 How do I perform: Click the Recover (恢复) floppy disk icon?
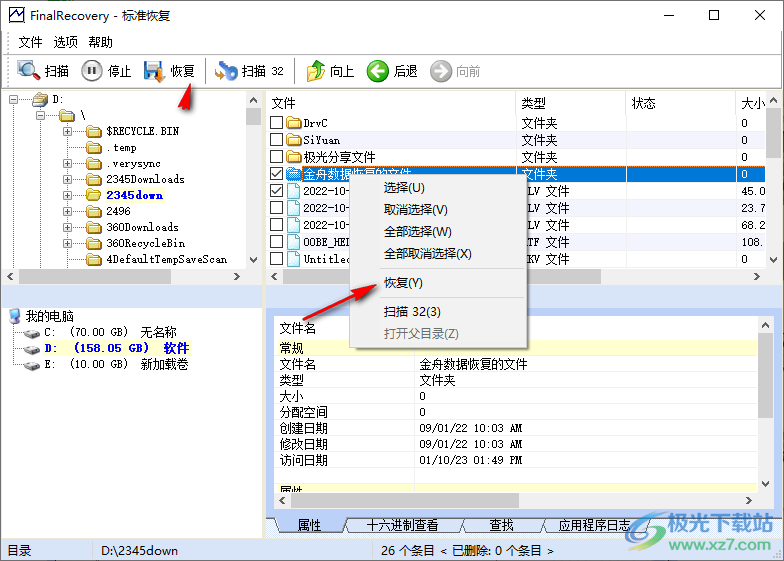coord(154,71)
